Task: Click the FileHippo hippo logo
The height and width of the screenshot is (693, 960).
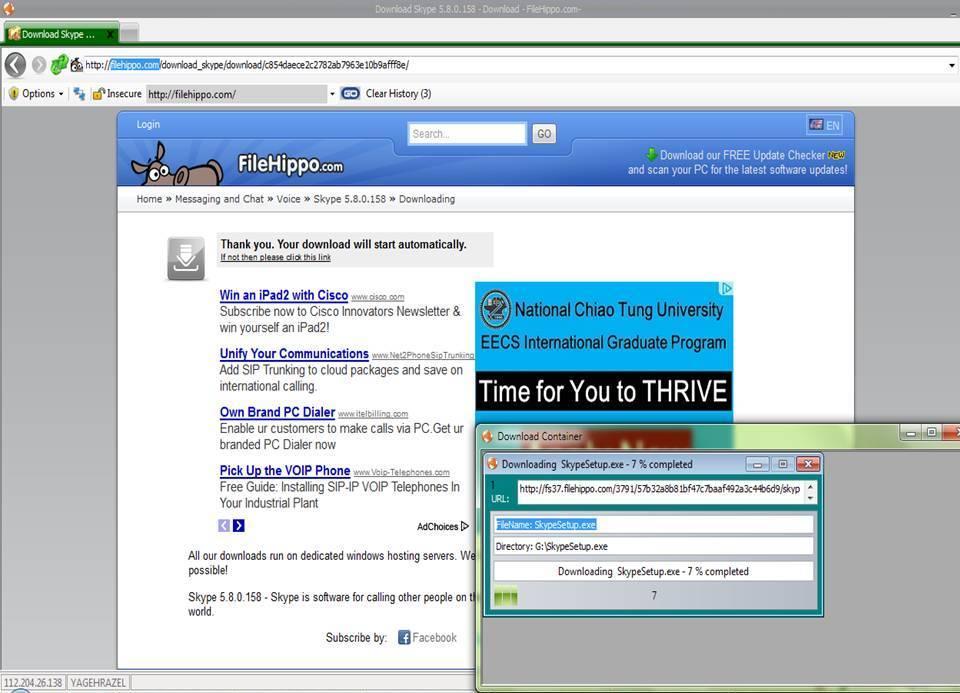Action: point(176,163)
